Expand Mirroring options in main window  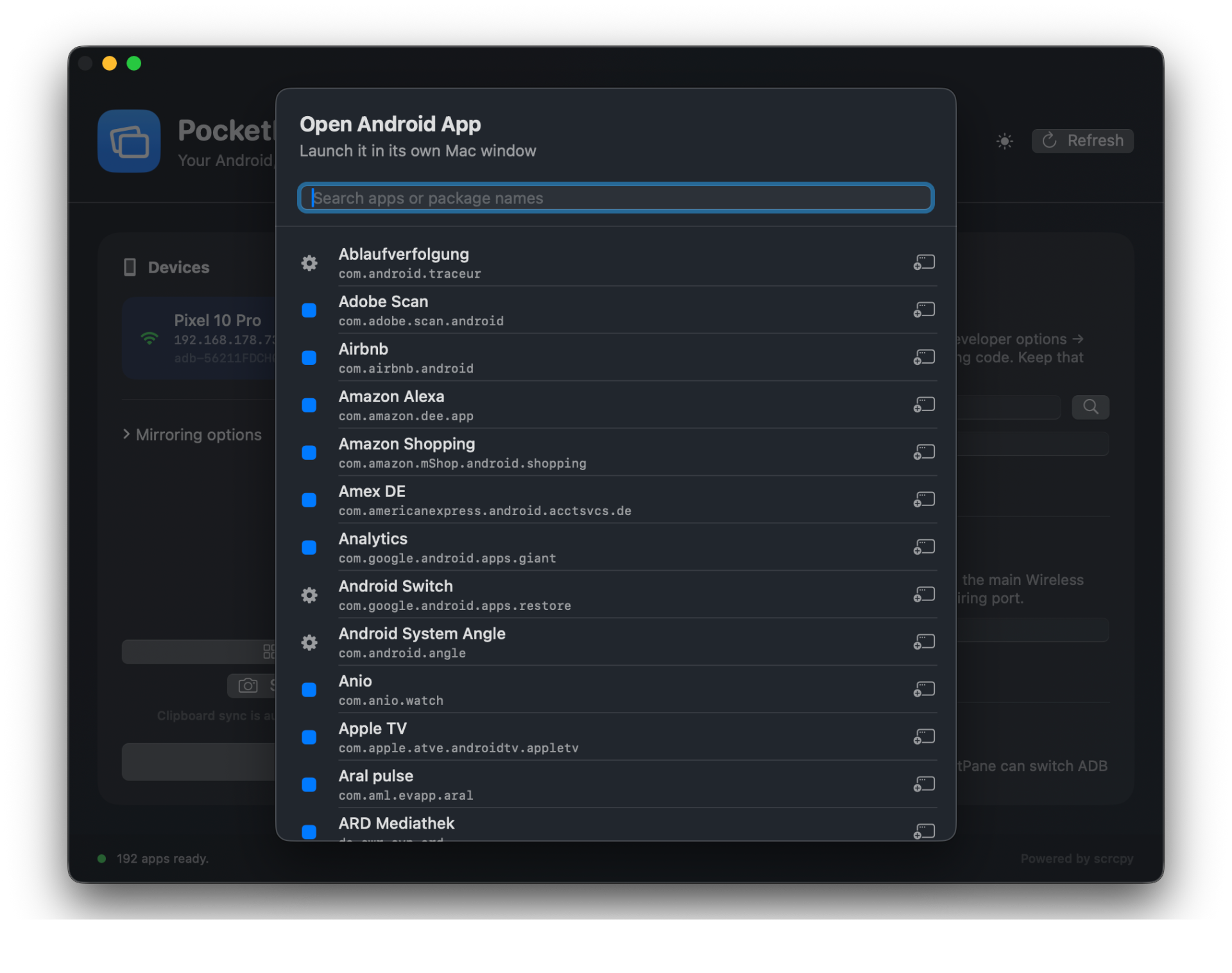pos(193,435)
